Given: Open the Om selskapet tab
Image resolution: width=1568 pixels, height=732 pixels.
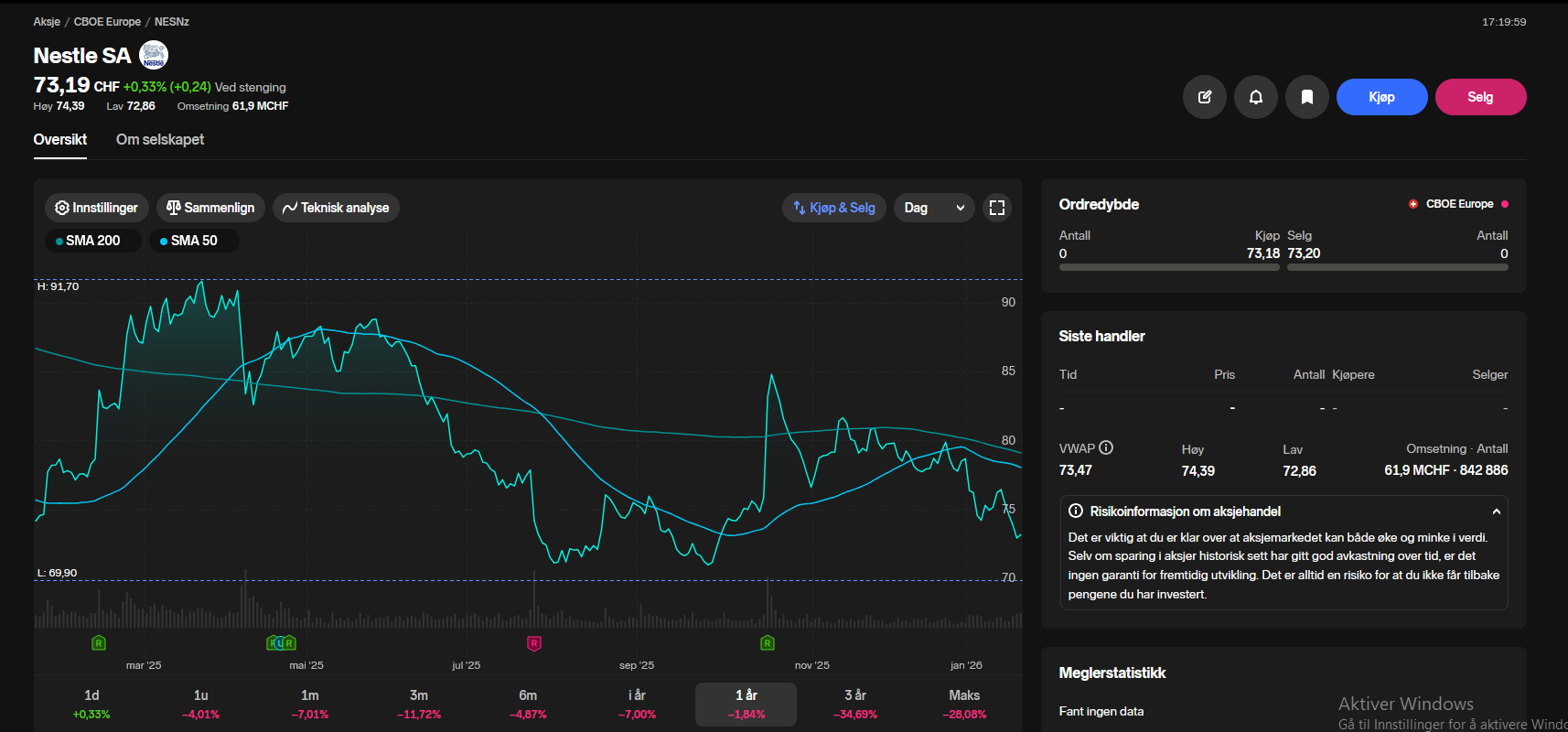Looking at the screenshot, I should click(160, 140).
